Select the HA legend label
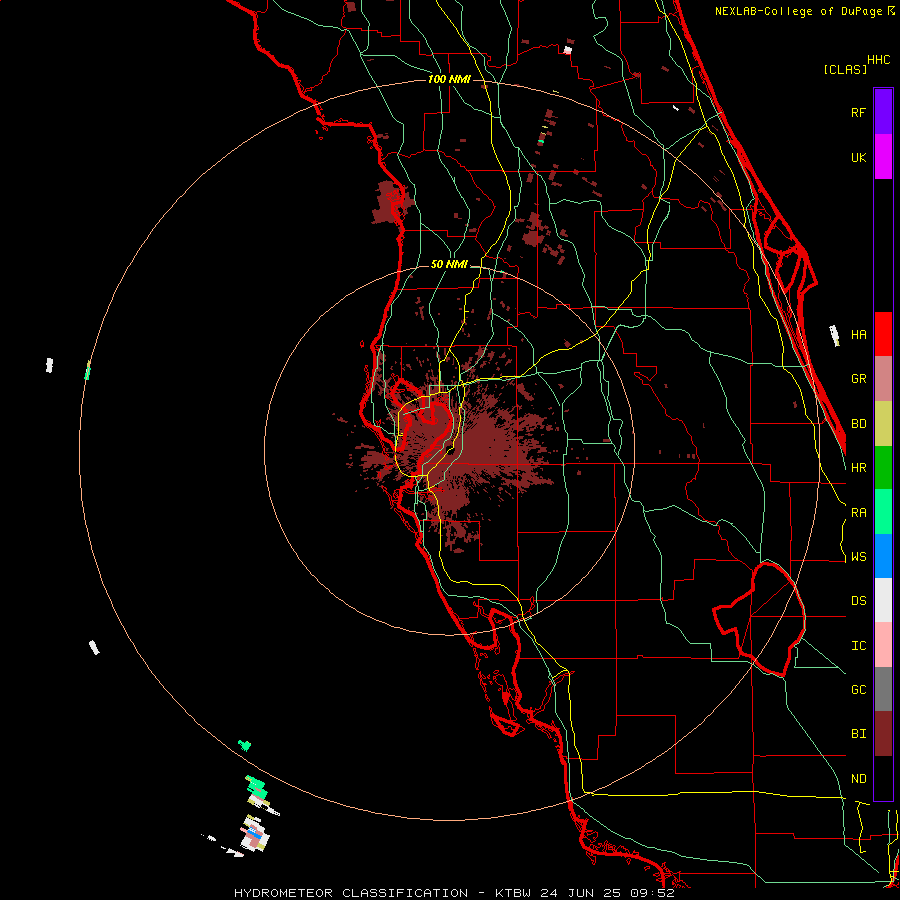Image resolution: width=900 pixels, height=900 pixels. point(858,335)
